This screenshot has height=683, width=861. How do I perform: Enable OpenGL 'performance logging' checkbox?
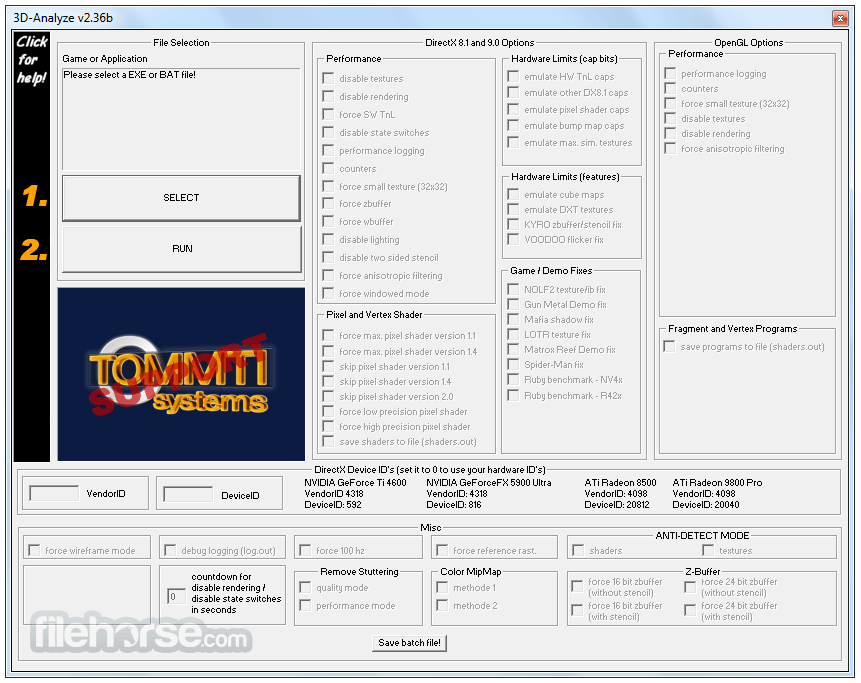click(670, 73)
